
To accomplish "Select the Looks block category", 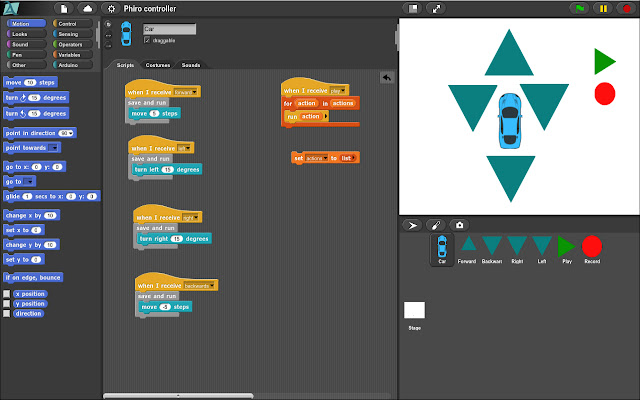I will [x=27, y=34].
